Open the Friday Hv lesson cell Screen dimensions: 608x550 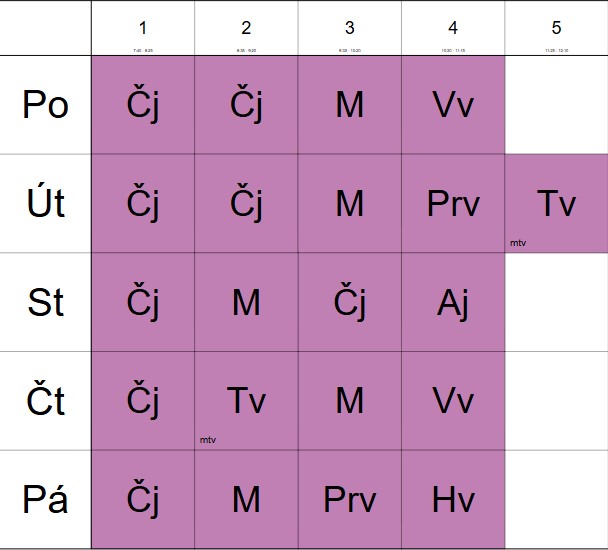[x=453, y=499]
